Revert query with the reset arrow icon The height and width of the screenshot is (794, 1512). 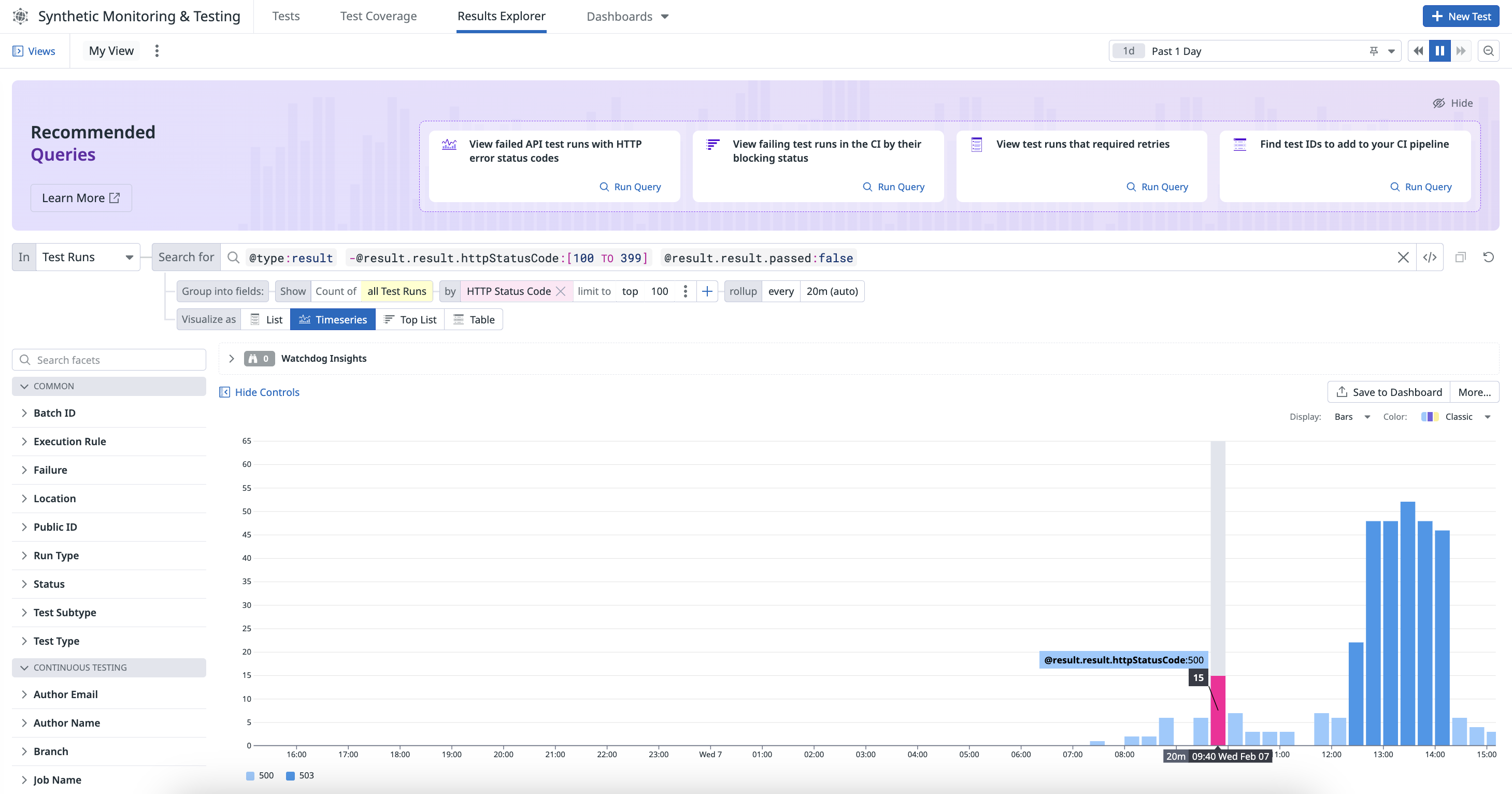coord(1489,257)
